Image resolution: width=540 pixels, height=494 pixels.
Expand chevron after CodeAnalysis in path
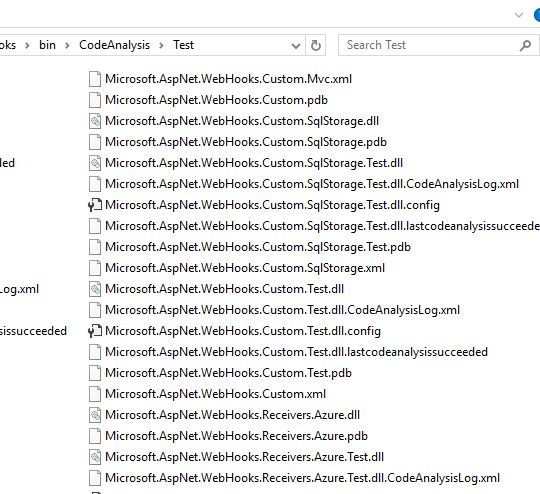161,45
